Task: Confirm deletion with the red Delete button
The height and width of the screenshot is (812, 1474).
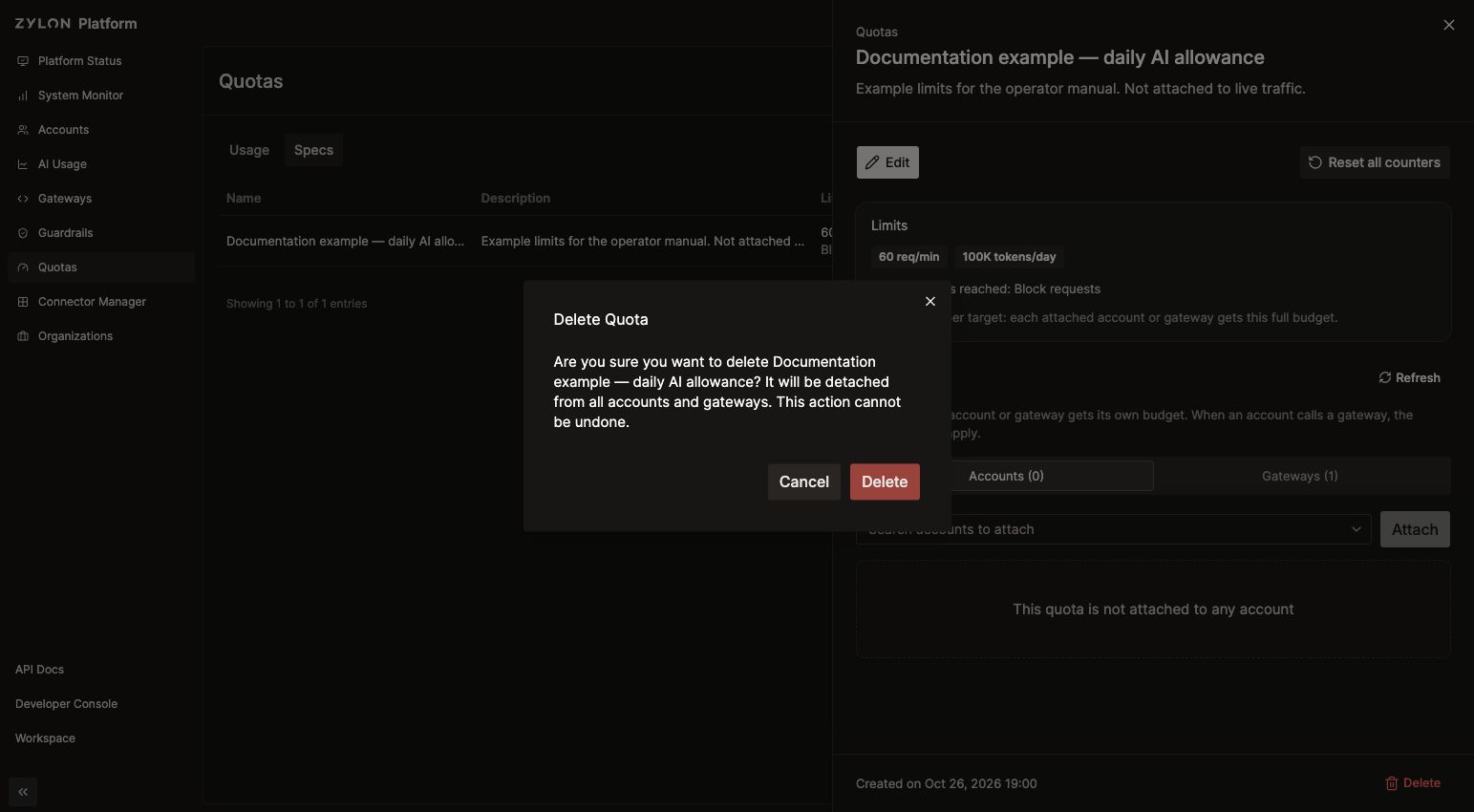Action: click(885, 481)
